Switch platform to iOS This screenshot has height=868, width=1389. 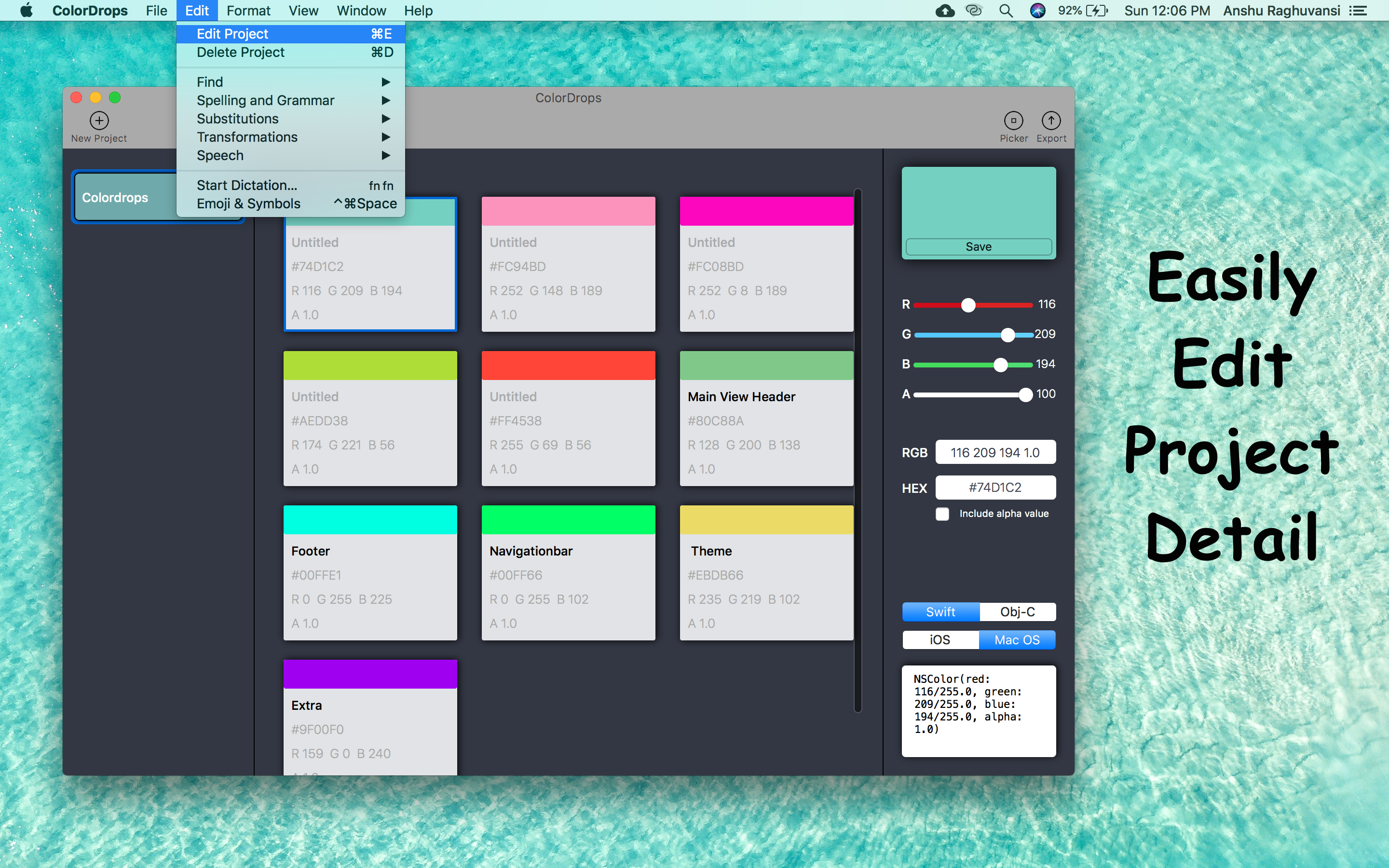[940, 639]
